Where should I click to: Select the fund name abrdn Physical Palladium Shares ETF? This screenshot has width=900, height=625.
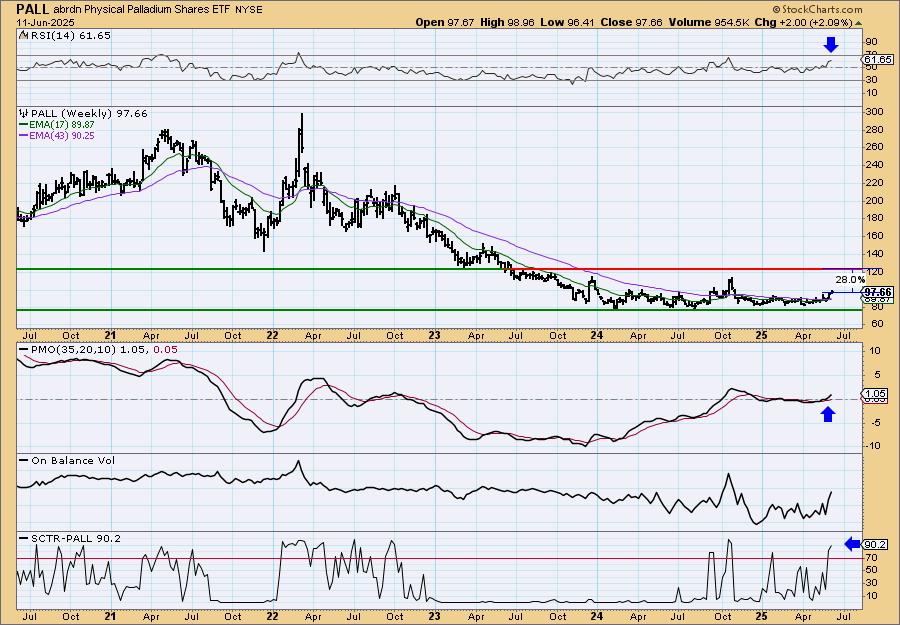(x=142, y=10)
